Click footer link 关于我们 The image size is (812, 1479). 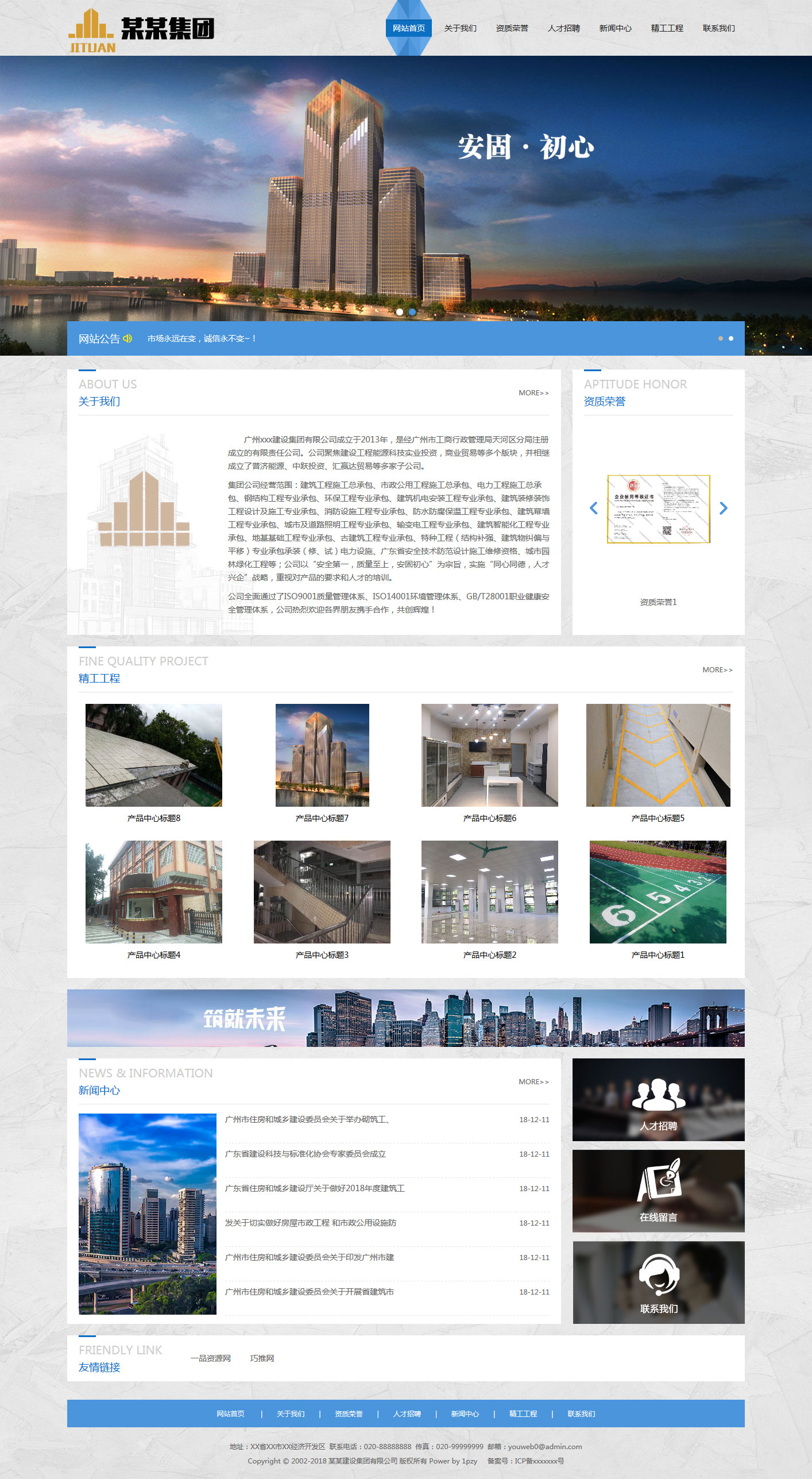click(x=291, y=1414)
